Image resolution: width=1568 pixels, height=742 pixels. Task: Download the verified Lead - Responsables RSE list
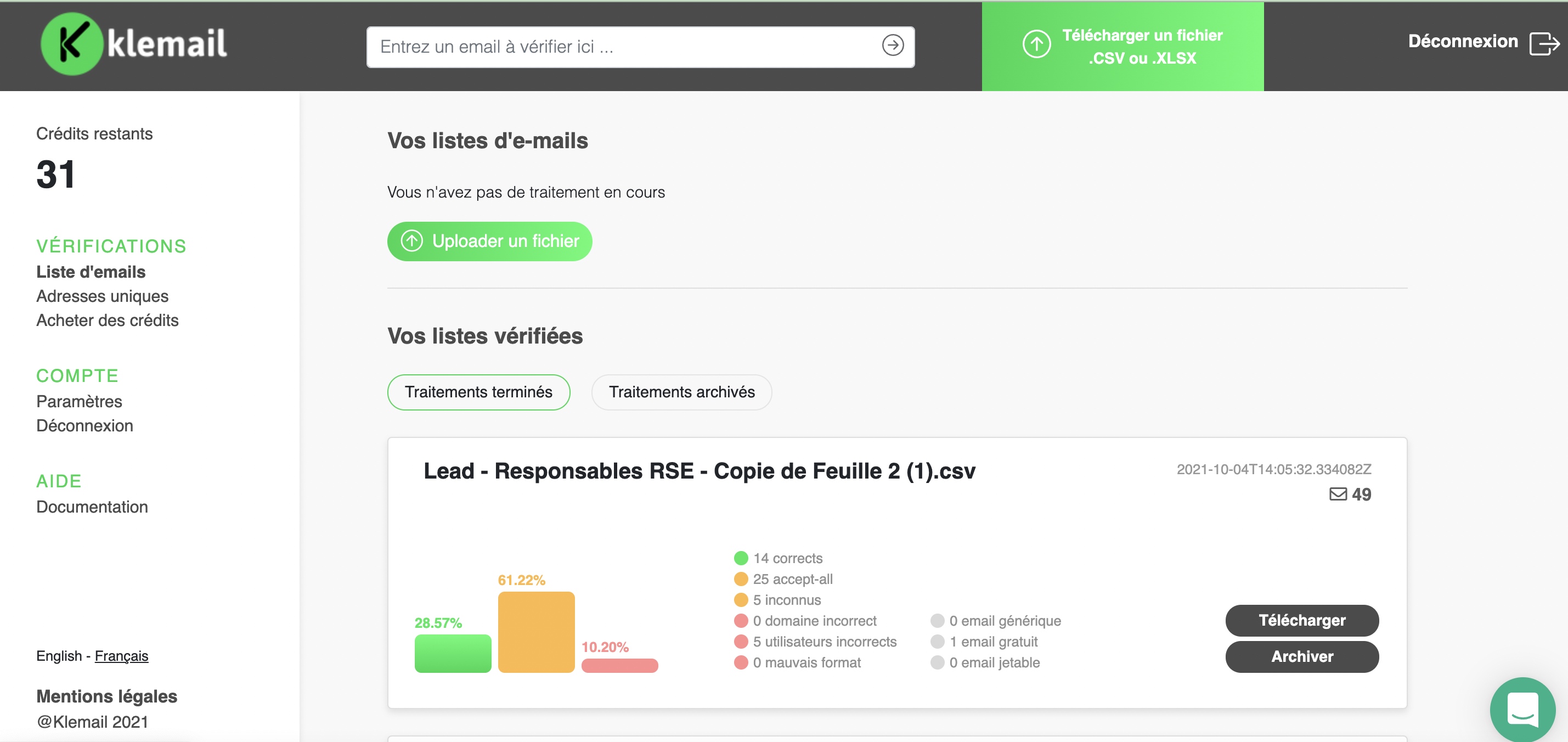(x=1302, y=620)
